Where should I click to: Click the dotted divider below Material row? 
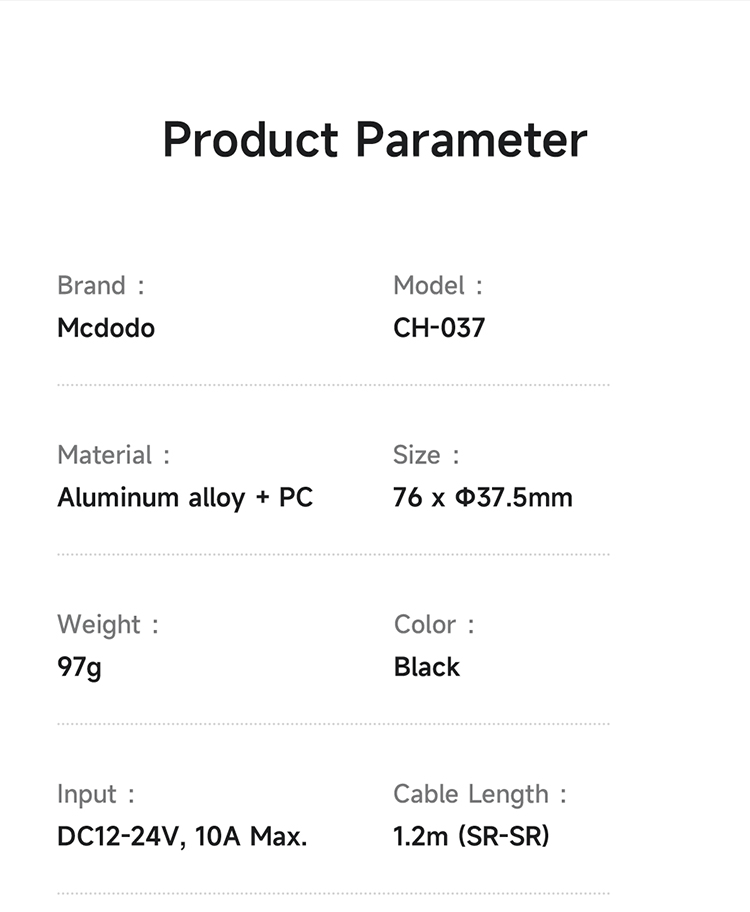(x=333, y=554)
